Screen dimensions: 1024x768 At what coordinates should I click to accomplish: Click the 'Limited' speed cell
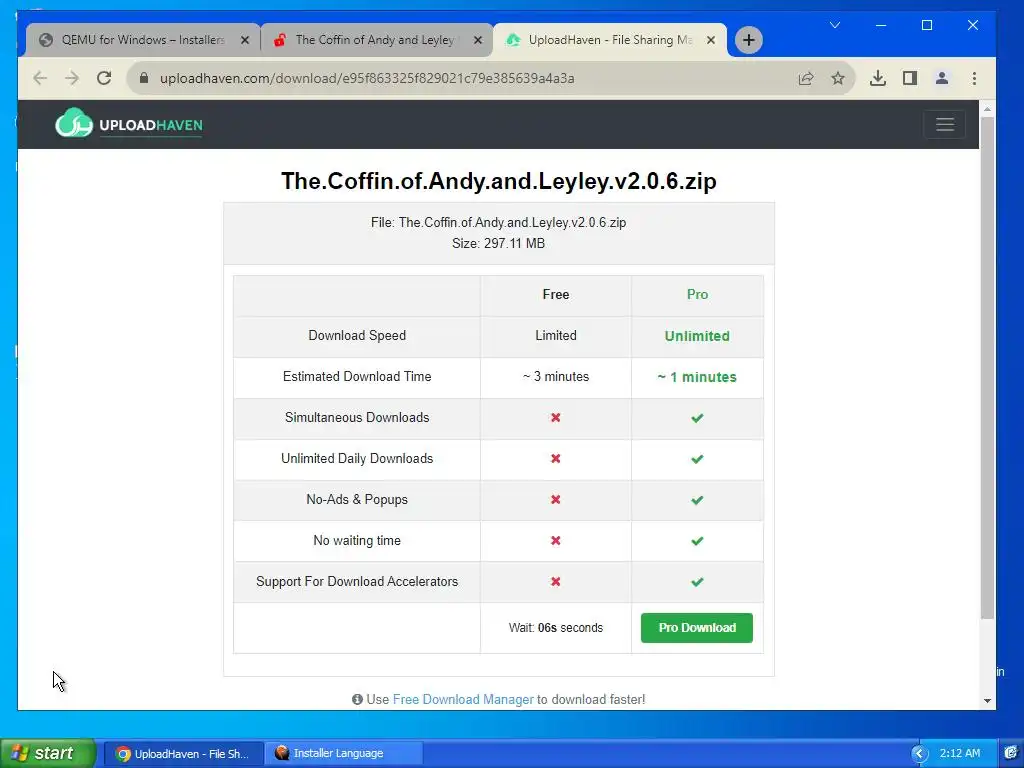(556, 336)
